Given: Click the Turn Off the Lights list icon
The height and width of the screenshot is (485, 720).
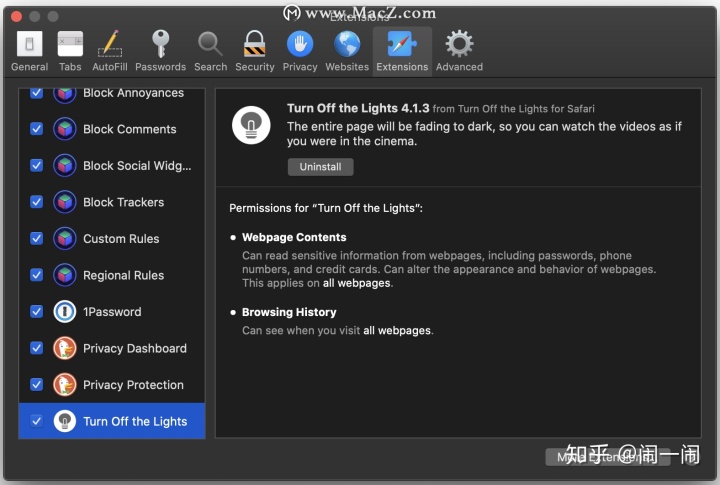Looking at the screenshot, I should point(65,421).
